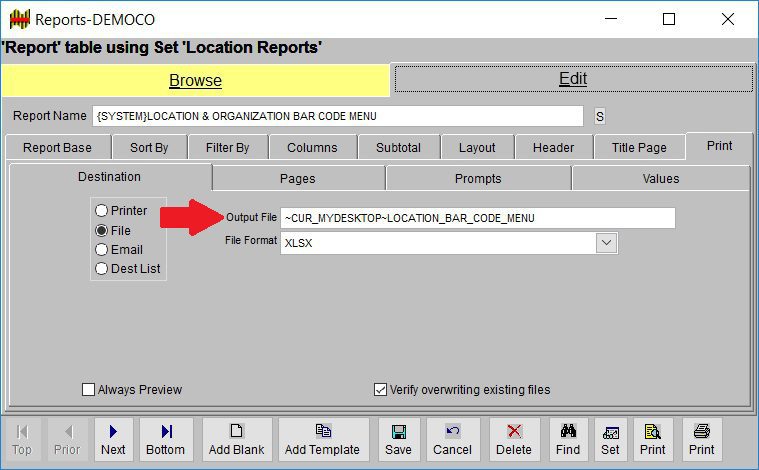Open the Values sub-tab
The width and height of the screenshot is (759, 470).
pyautogui.click(x=661, y=179)
